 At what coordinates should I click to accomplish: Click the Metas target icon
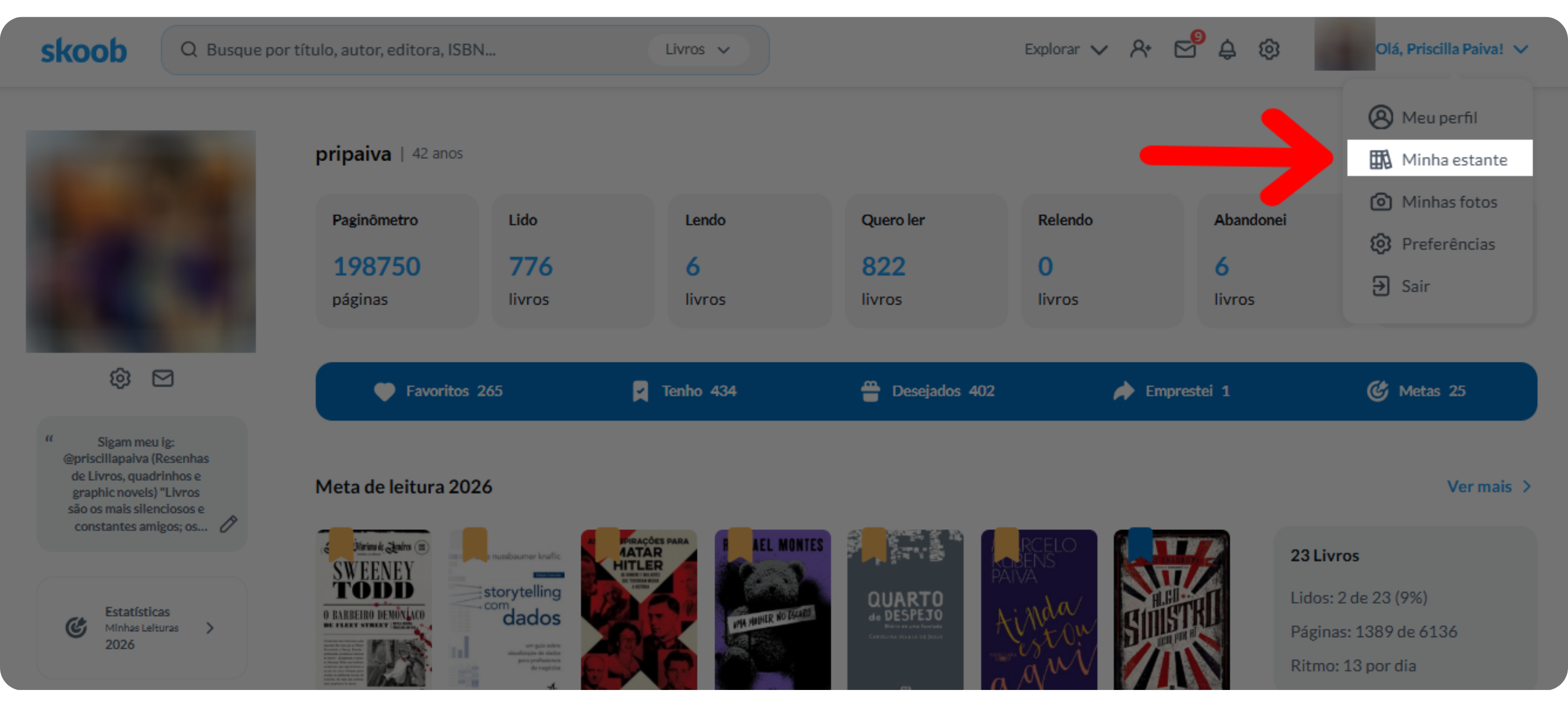[1377, 391]
